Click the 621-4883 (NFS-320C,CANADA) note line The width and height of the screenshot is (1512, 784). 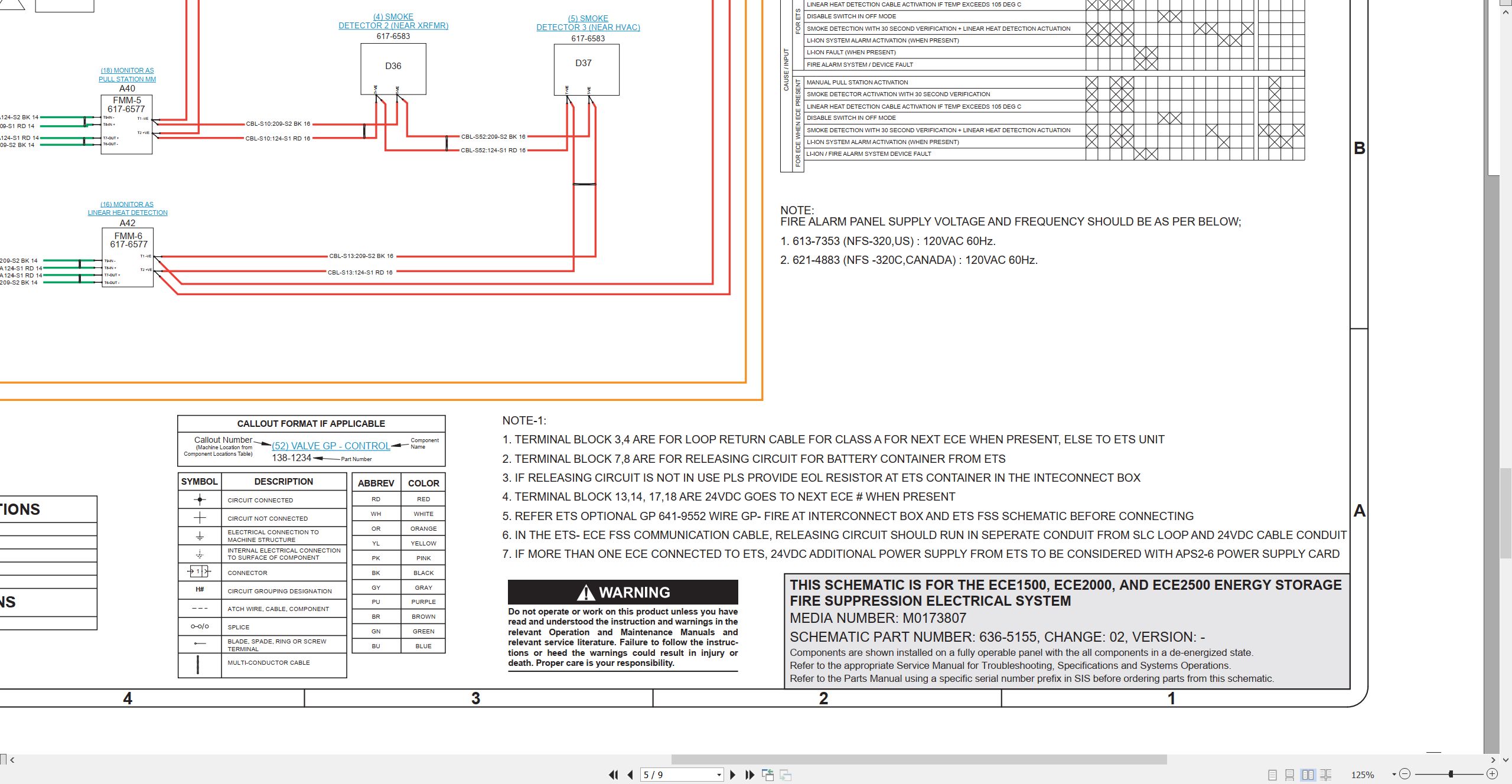click(x=909, y=260)
